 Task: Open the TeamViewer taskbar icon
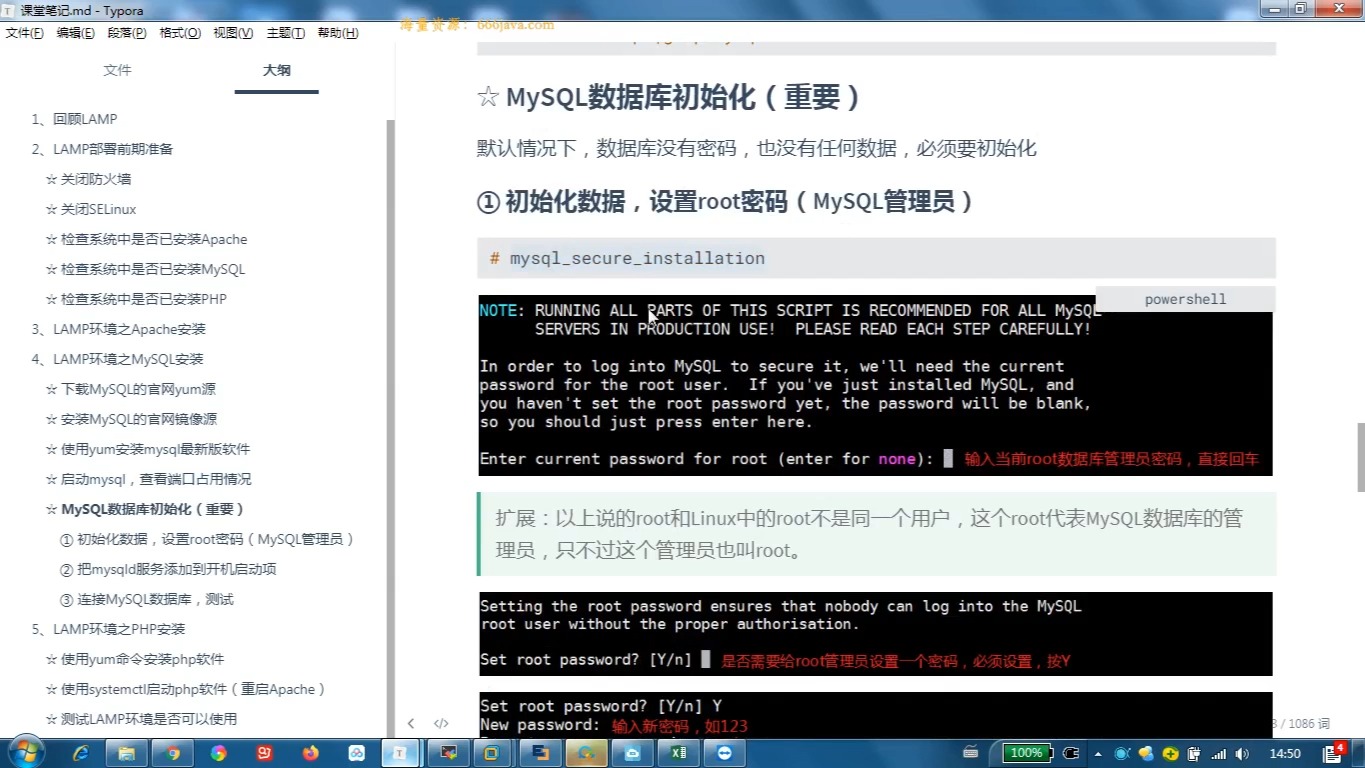pyautogui.click(x=724, y=753)
